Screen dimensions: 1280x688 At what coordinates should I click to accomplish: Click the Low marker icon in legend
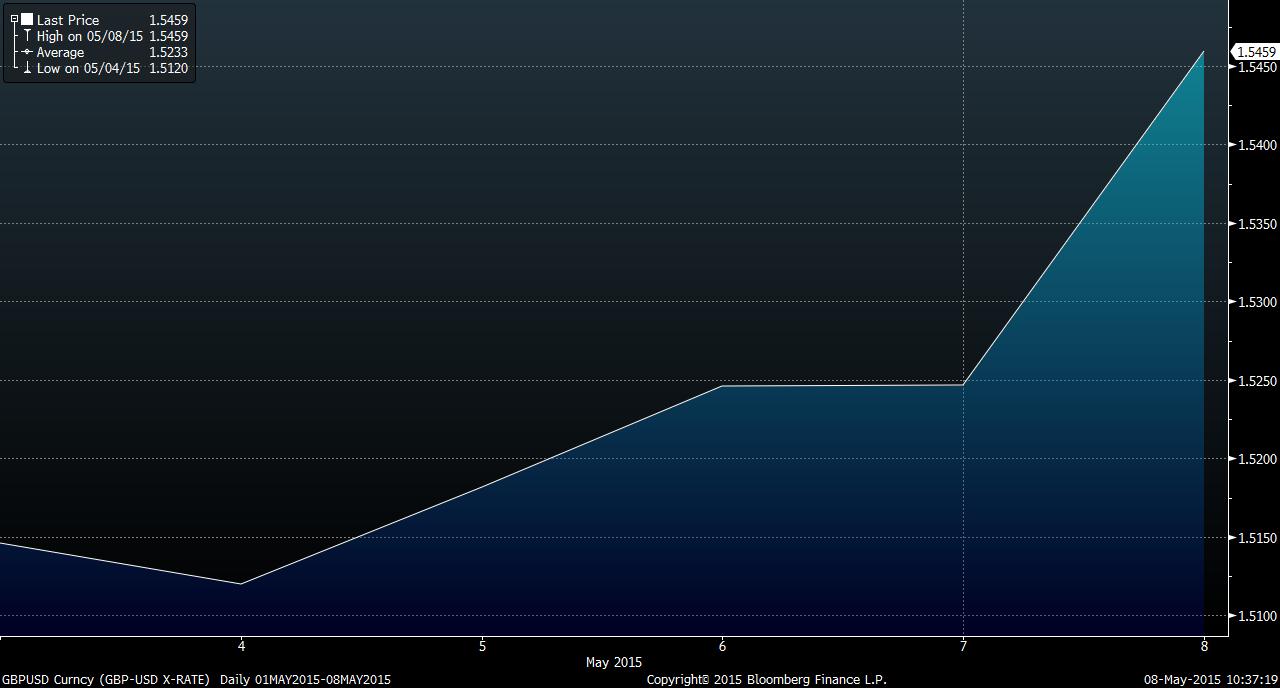pos(27,68)
